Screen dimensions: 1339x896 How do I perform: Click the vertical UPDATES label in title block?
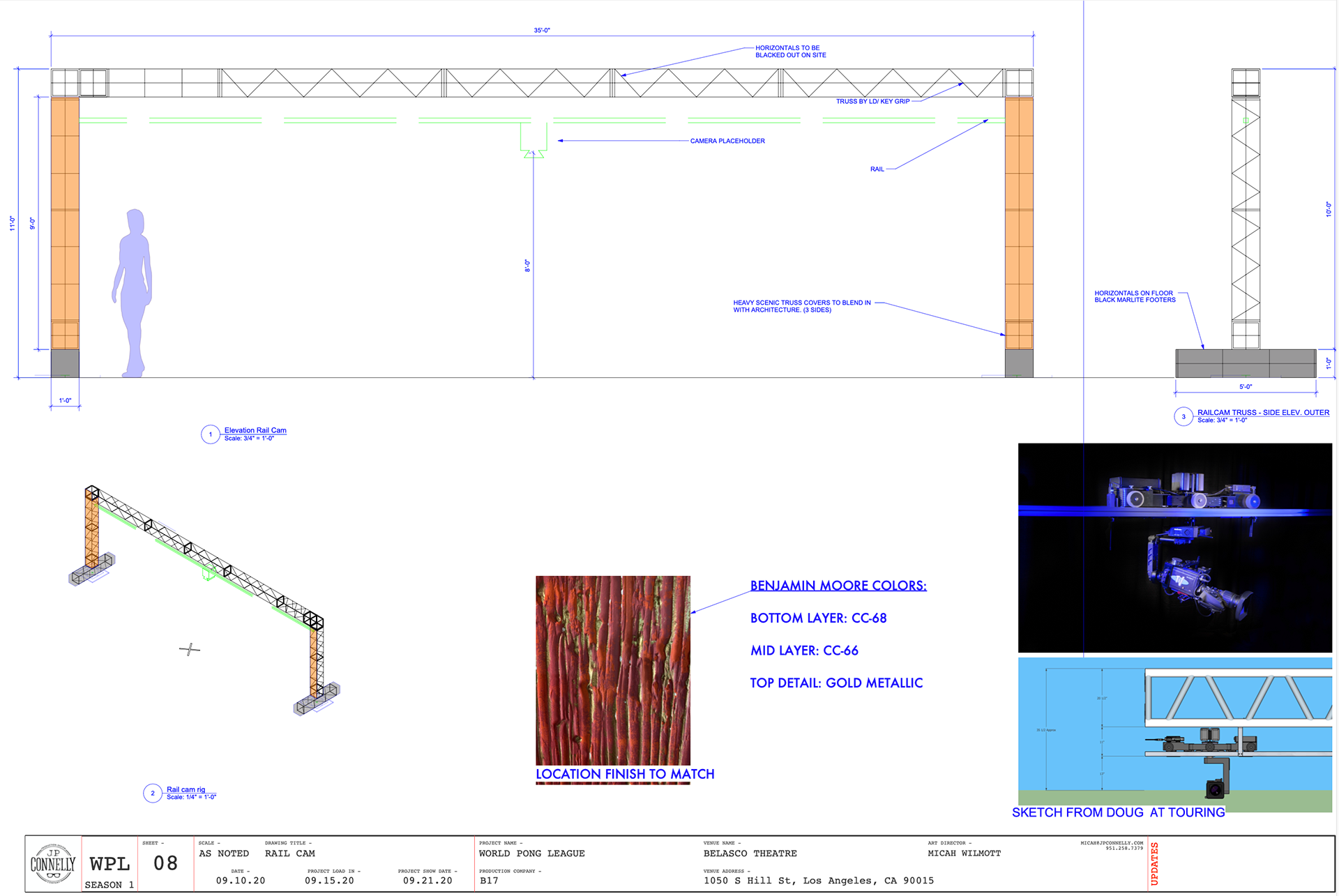click(x=1154, y=864)
